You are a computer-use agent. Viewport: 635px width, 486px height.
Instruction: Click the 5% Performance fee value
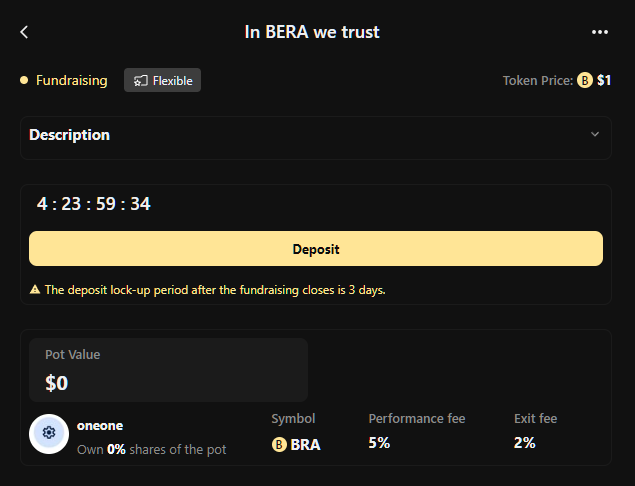click(x=379, y=443)
